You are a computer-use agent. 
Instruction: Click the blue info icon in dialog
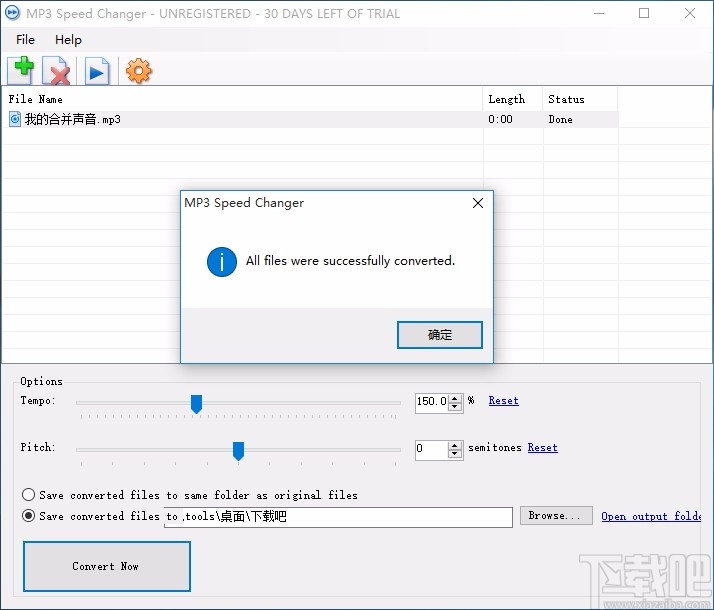click(x=222, y=262)
